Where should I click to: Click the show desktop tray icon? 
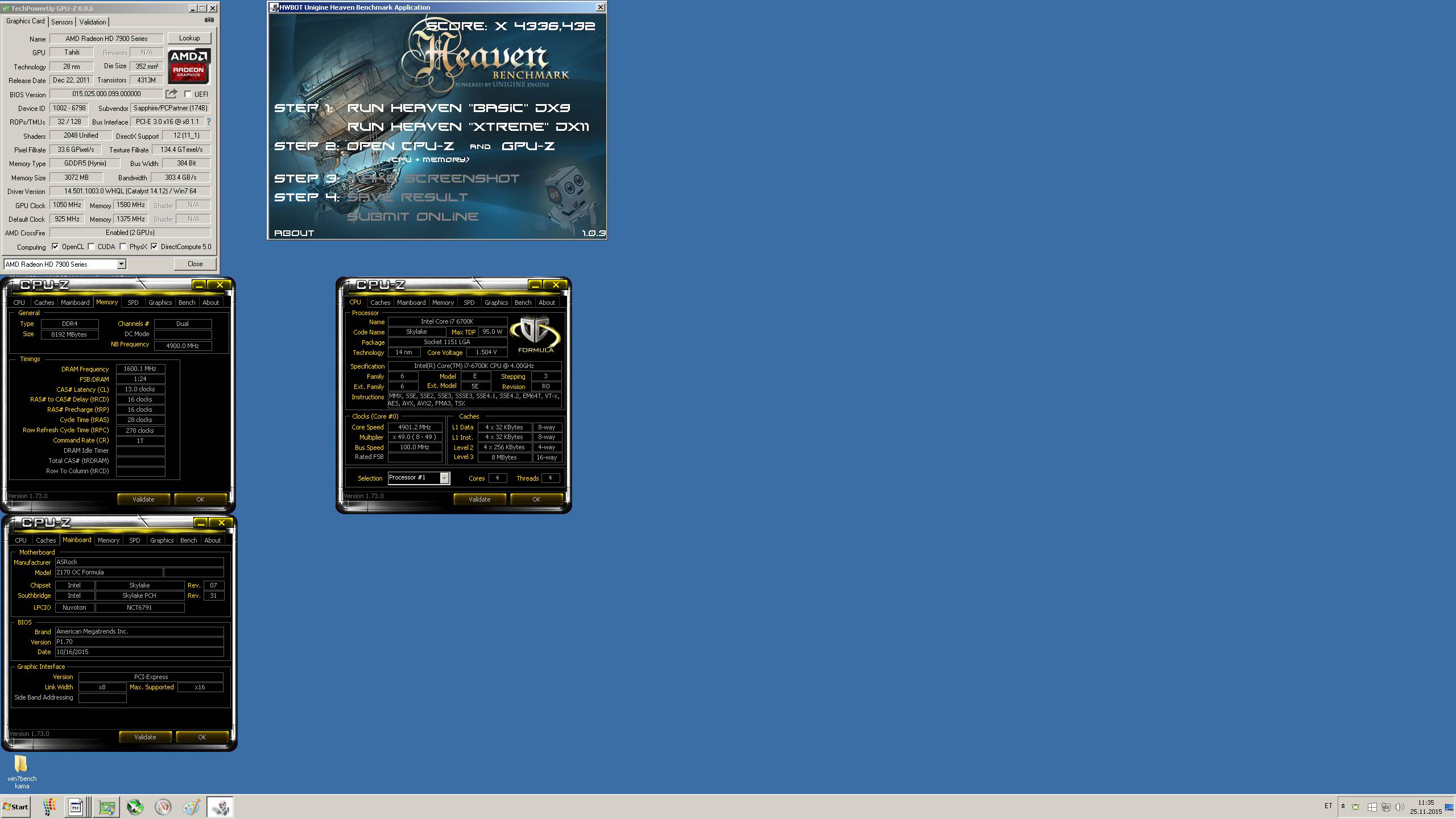coord(1449,806)
